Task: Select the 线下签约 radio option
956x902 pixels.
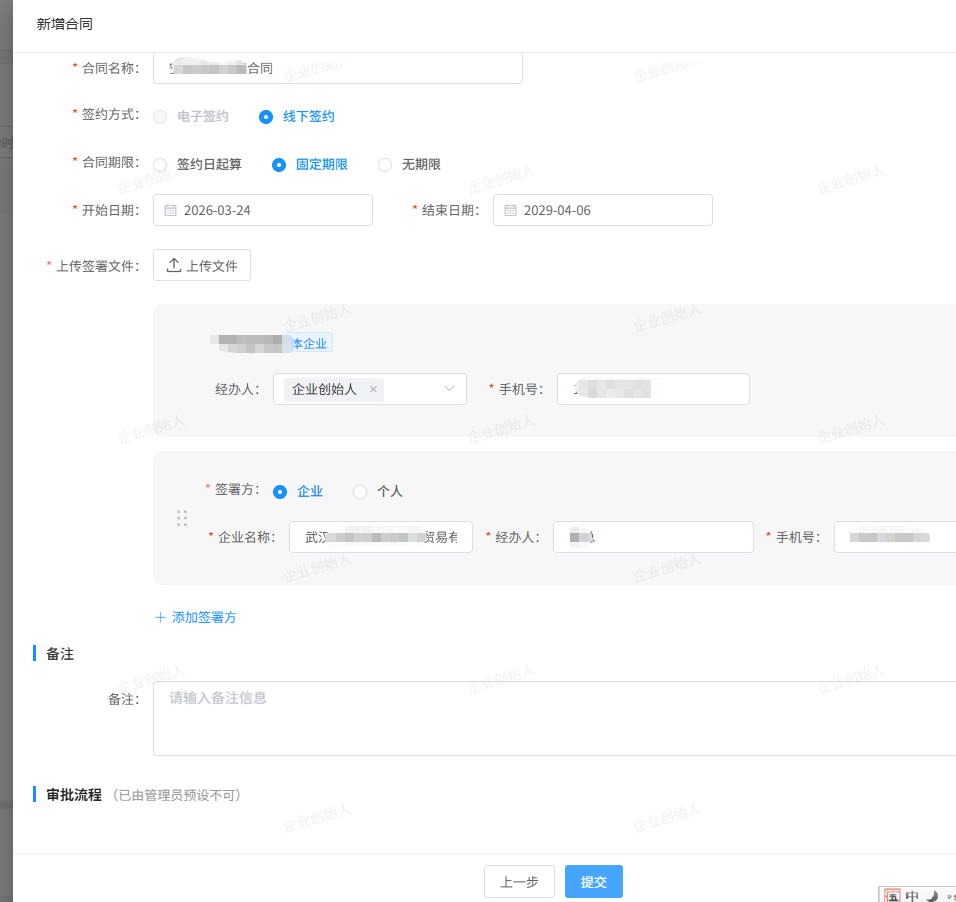Action: coord(266,116)
